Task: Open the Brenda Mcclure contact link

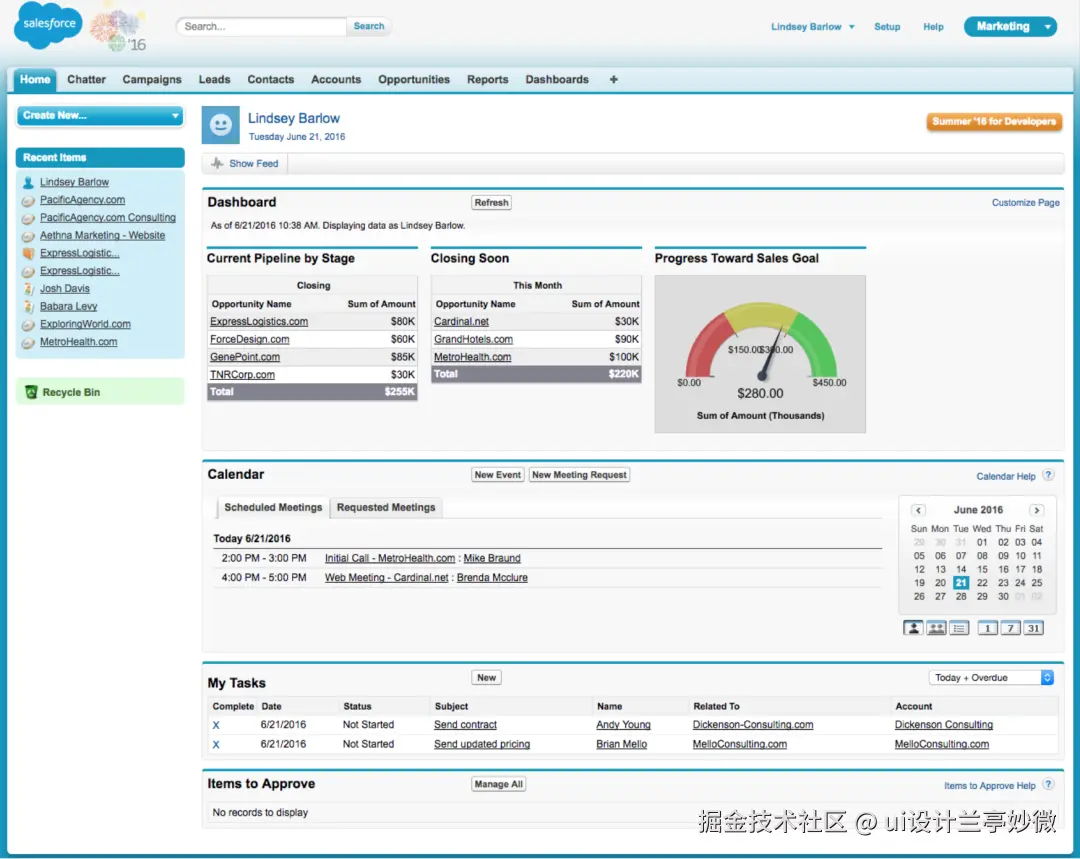Action: pyautogui.click(x=492, y=578)
